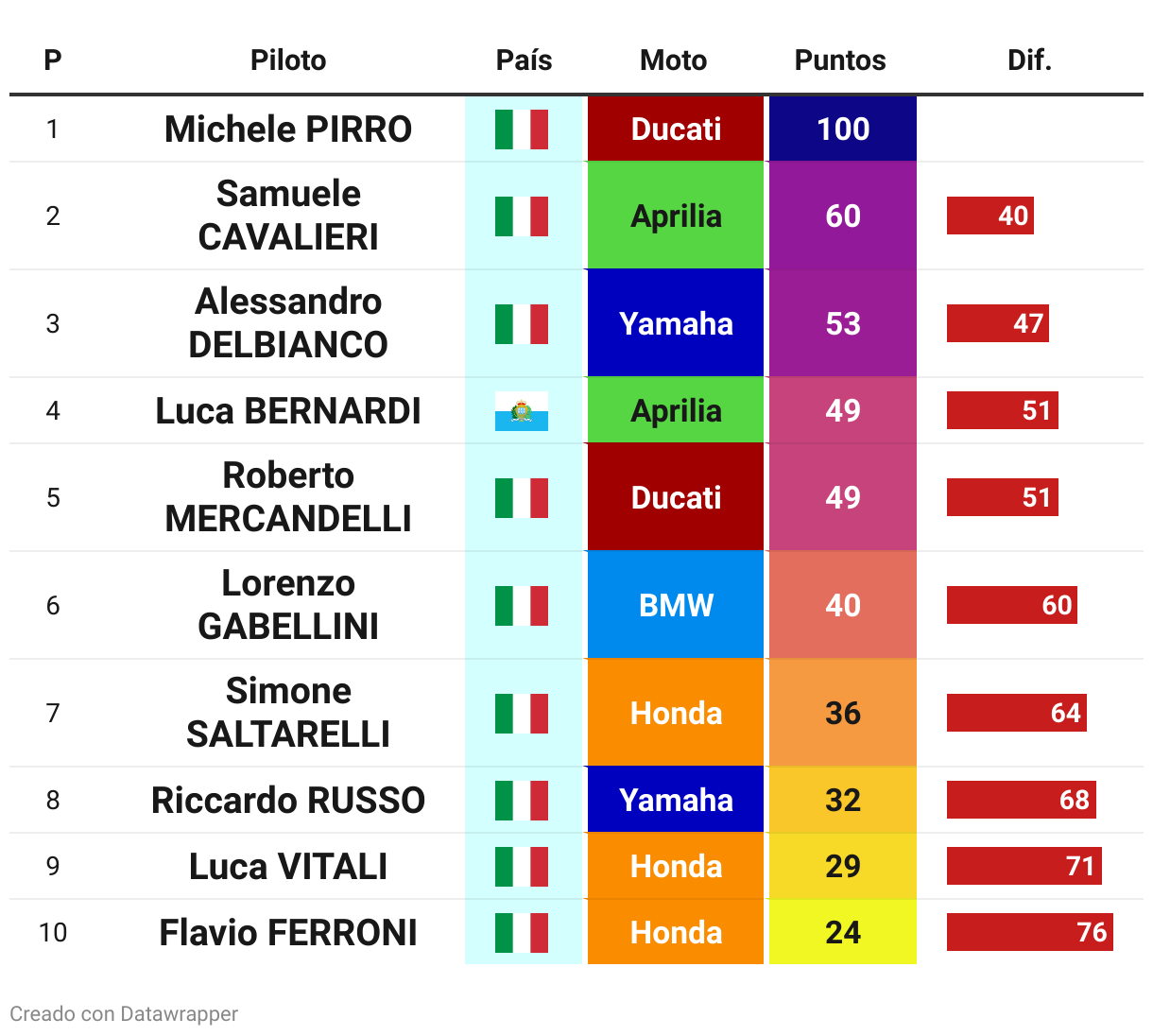Screen dimensions: 1153x1036
Task: Click the Italian flag beside Simone SALTARELLI
Action: click(x=522, y=714)
